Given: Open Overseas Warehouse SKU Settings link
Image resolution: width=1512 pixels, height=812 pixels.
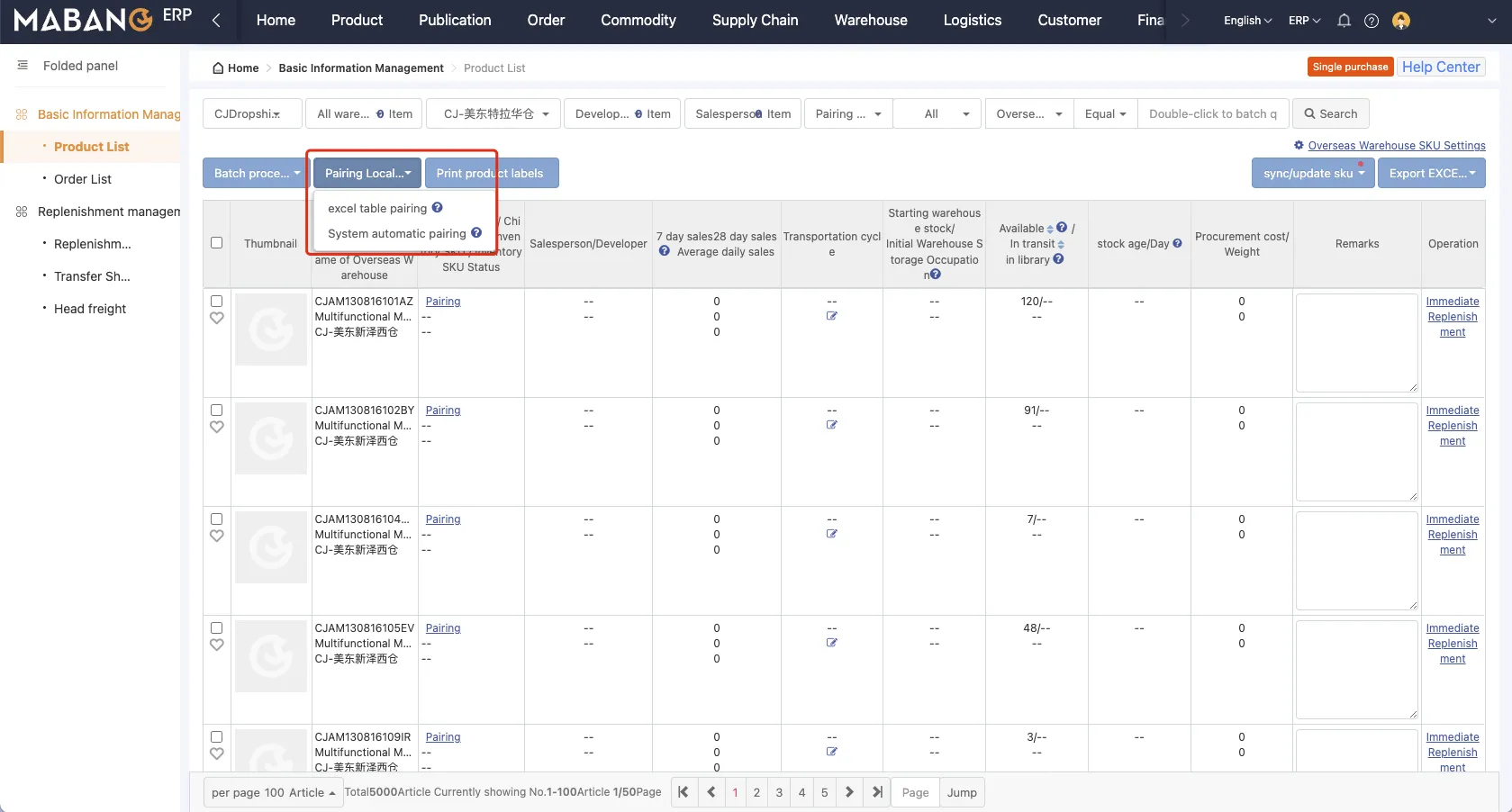Looking at the screenshot, I should [x=1396, y=146].
